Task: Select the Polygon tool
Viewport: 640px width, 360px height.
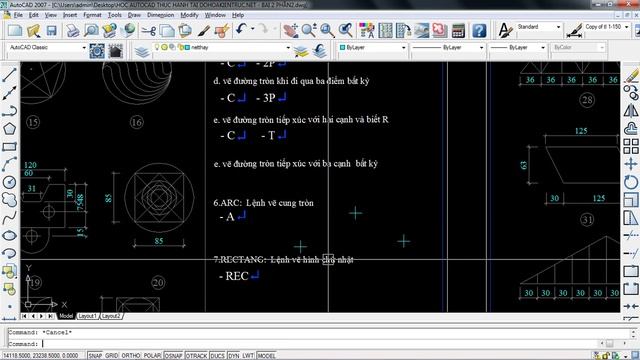Action: [9, 129]
